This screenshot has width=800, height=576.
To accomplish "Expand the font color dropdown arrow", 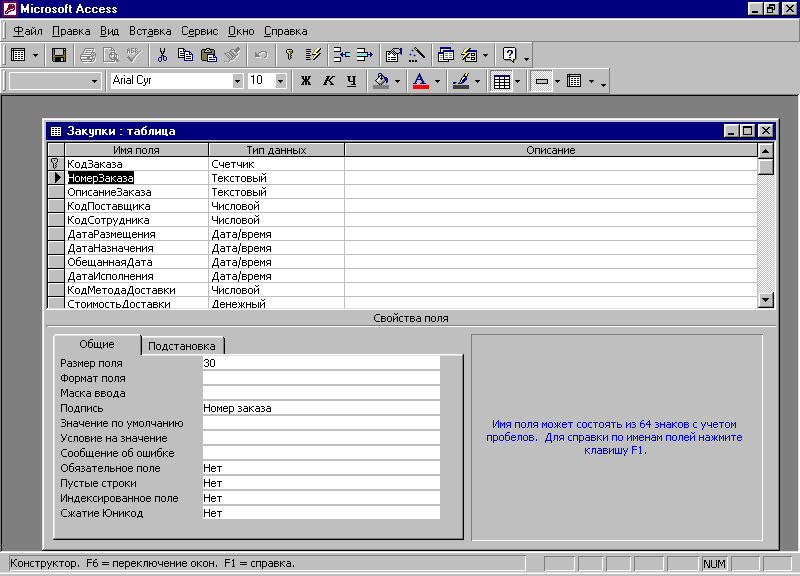I will [437, 81].
